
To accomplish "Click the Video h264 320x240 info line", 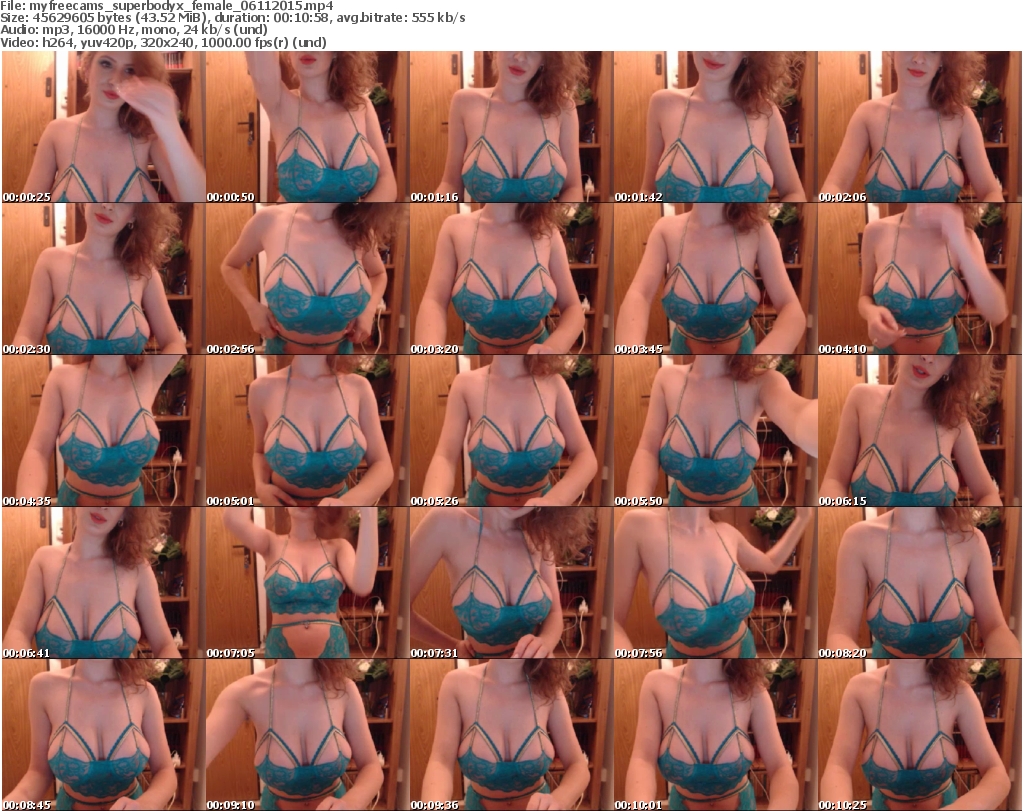I will tap(163, 42).
